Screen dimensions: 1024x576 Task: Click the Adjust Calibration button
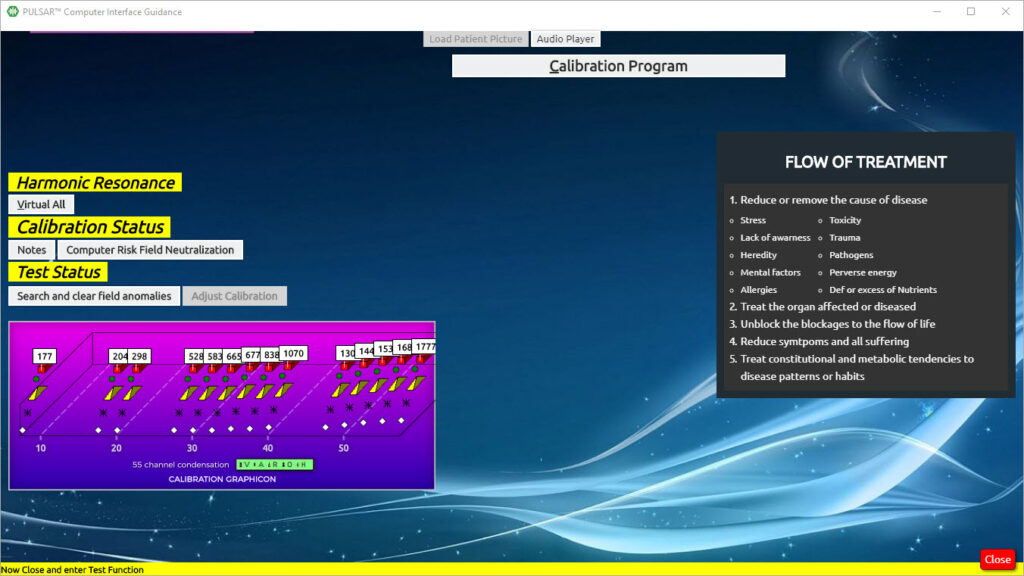point(234,296)
